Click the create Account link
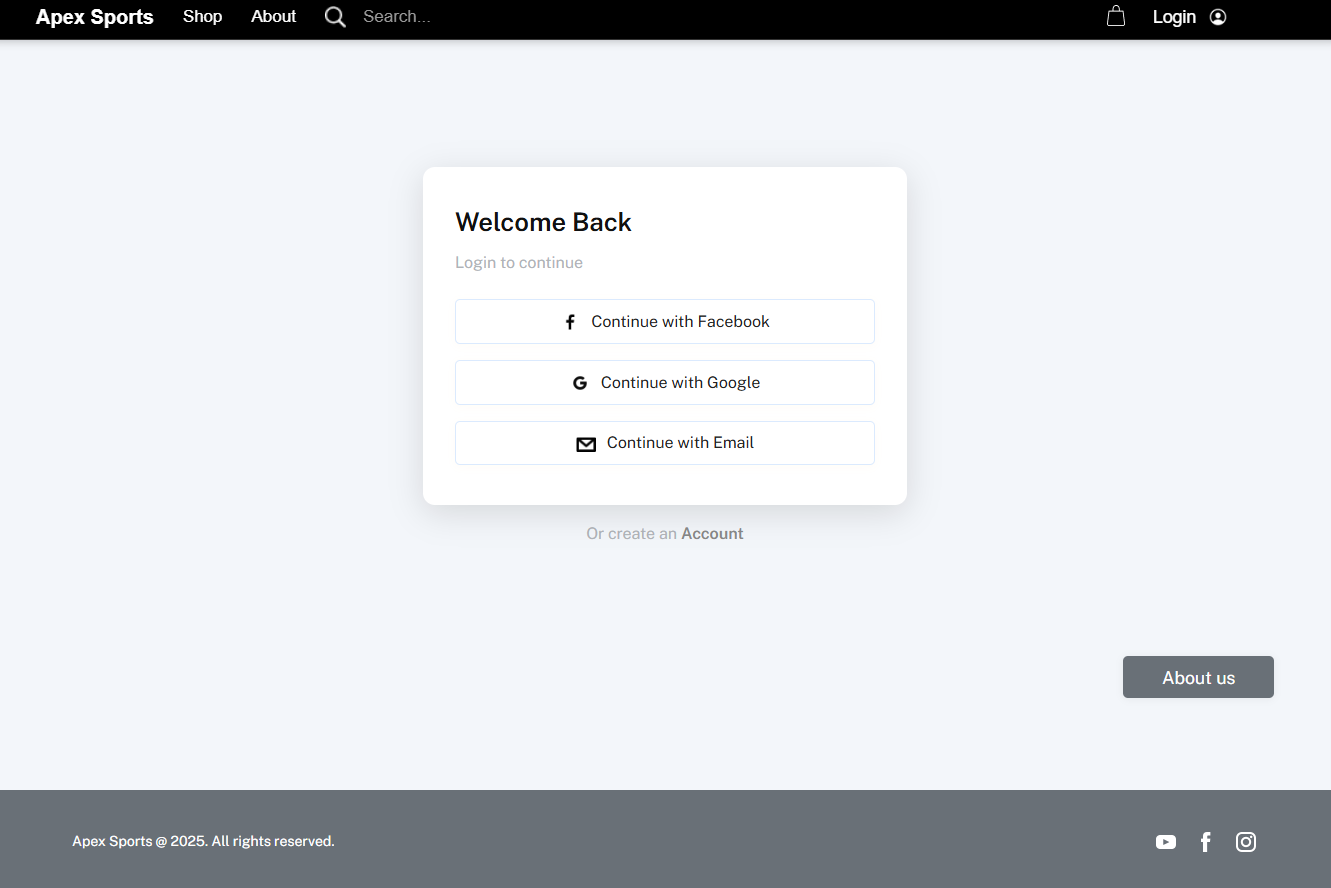The height and width of the screenshot is (888, 1331). point(712,534)
